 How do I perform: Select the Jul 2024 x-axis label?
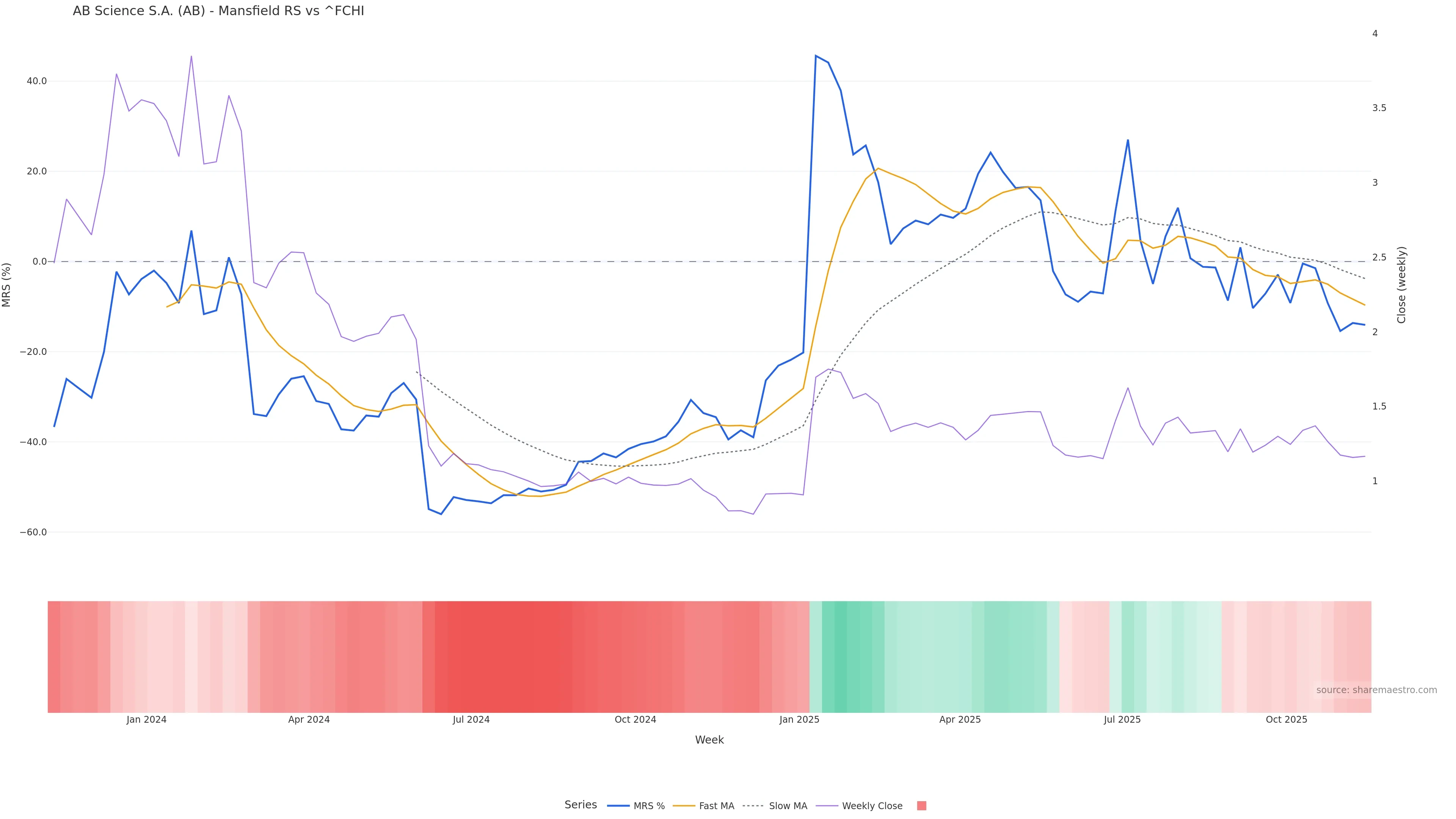tap(471, 720)
